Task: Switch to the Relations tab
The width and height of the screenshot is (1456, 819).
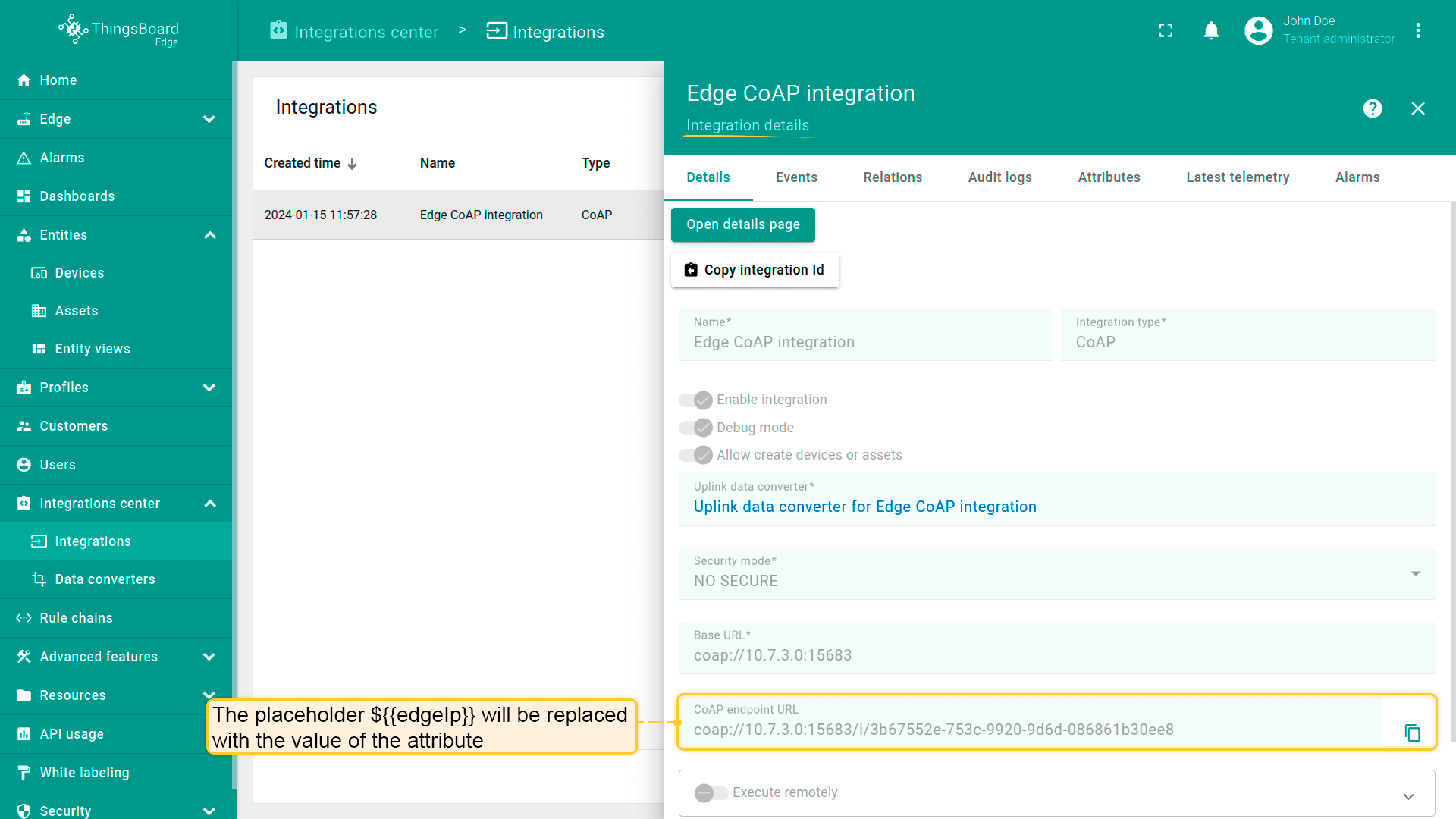Action: [x=893, y=177]
